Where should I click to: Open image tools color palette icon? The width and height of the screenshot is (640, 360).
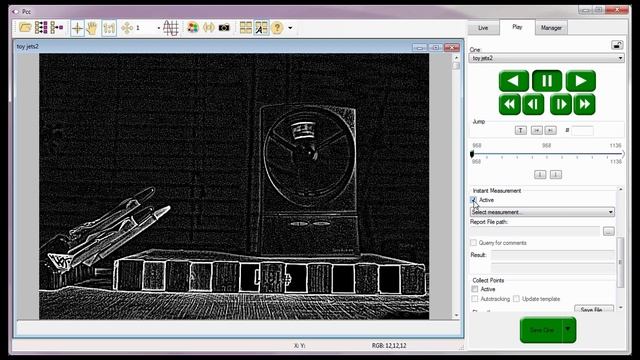pyautogui.click(x=193, y=28)
